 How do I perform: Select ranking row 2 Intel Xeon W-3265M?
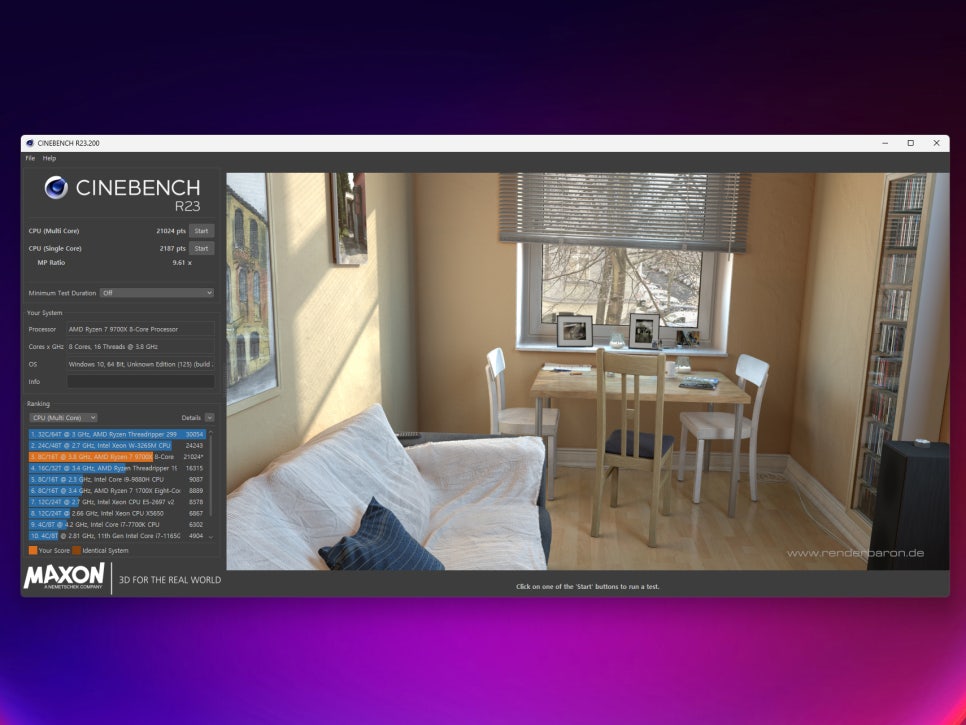[116, 445]
